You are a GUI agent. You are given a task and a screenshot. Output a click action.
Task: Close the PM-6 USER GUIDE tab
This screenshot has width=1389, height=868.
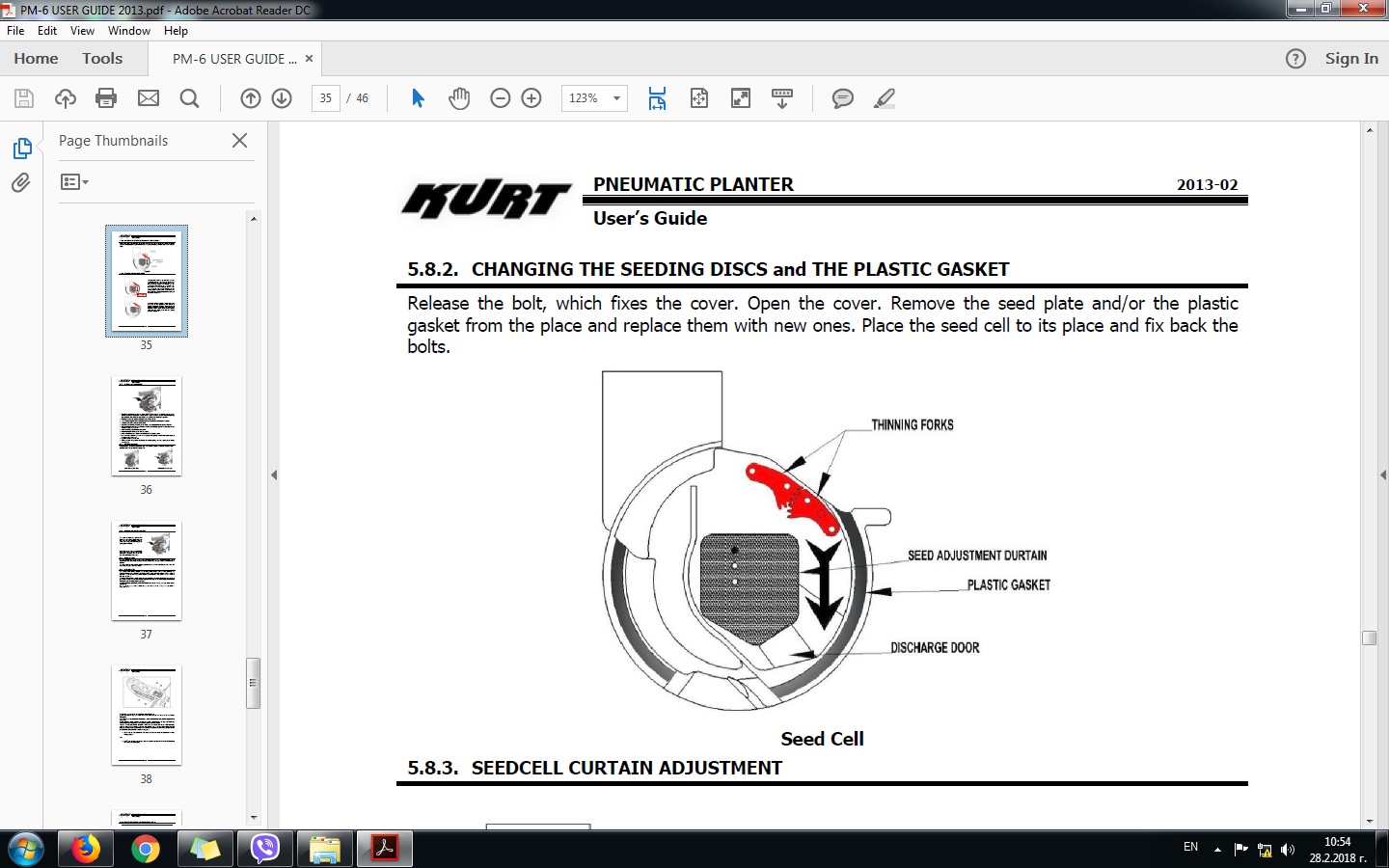309,59
